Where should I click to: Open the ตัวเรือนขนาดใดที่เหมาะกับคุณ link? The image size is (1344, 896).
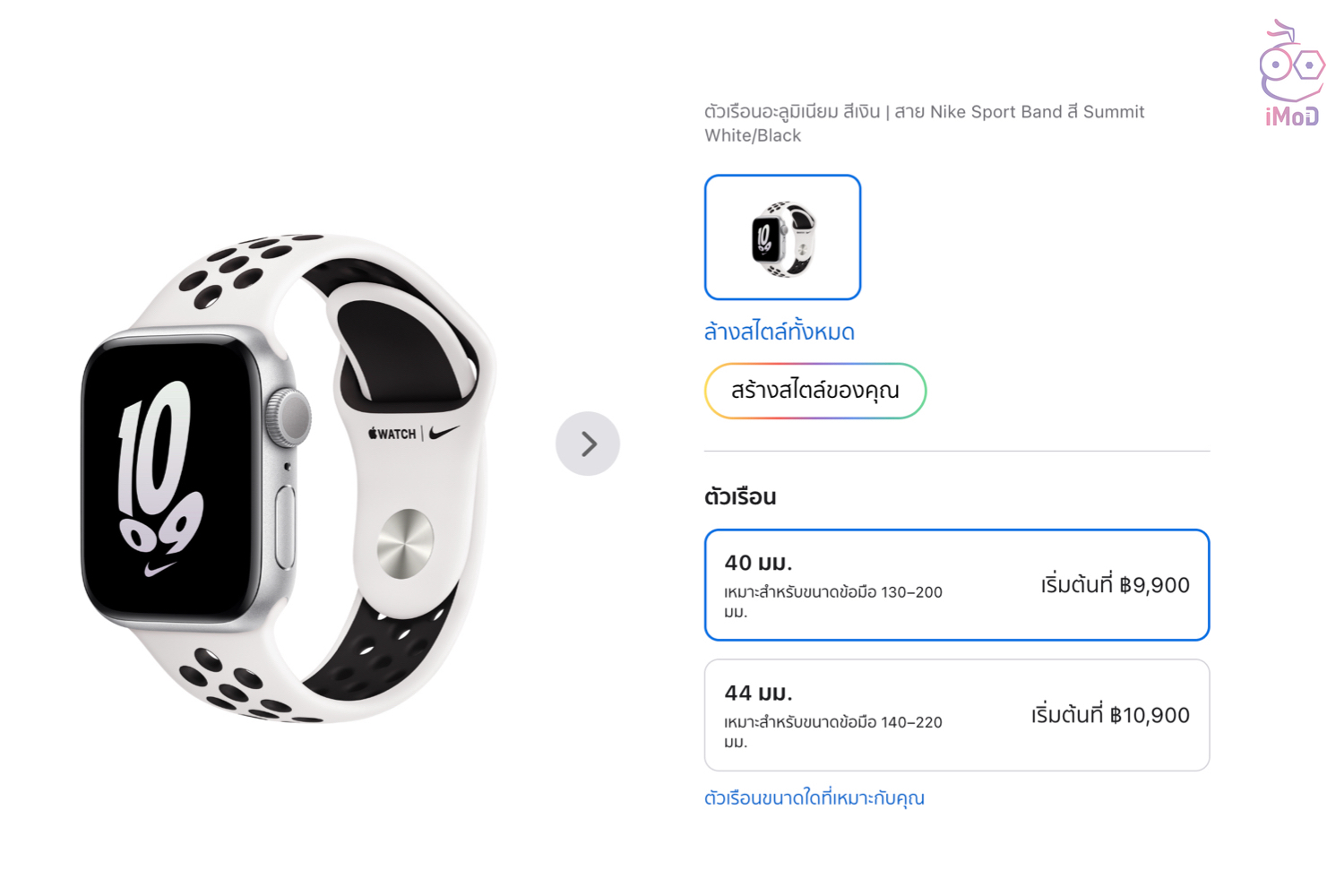tap(814, 797)
